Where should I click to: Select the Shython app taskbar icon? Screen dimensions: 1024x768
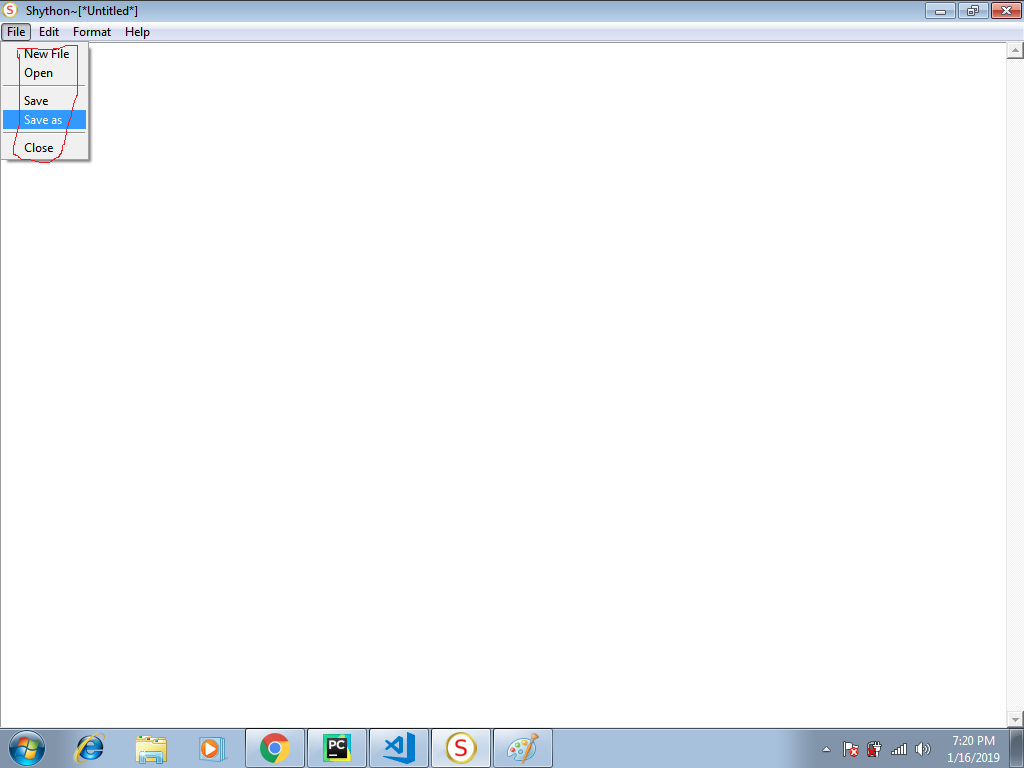(x=460, y=748)
